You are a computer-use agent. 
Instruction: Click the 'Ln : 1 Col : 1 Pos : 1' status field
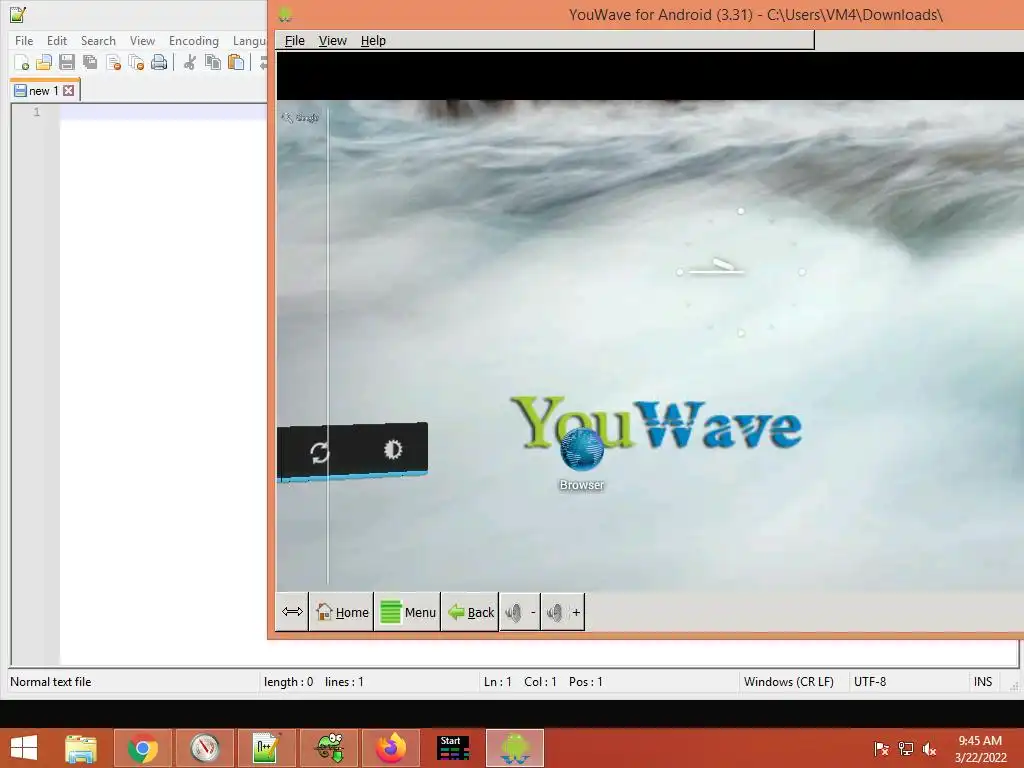(x=543, y=682)
